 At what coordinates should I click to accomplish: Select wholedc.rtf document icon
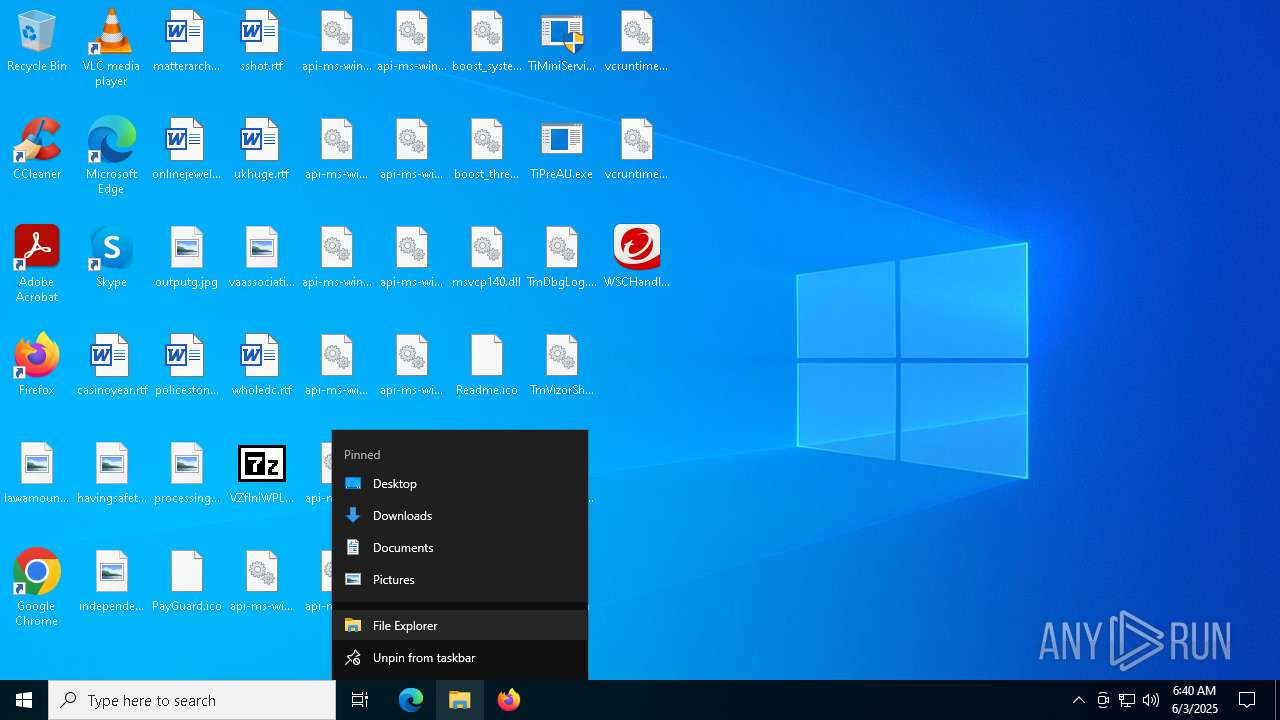261,365
